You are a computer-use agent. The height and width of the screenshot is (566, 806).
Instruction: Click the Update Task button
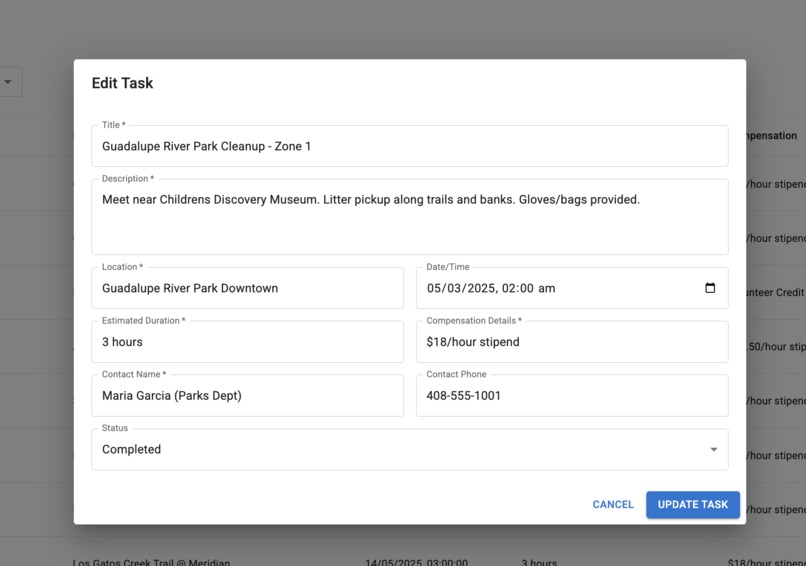pos(693,504)
